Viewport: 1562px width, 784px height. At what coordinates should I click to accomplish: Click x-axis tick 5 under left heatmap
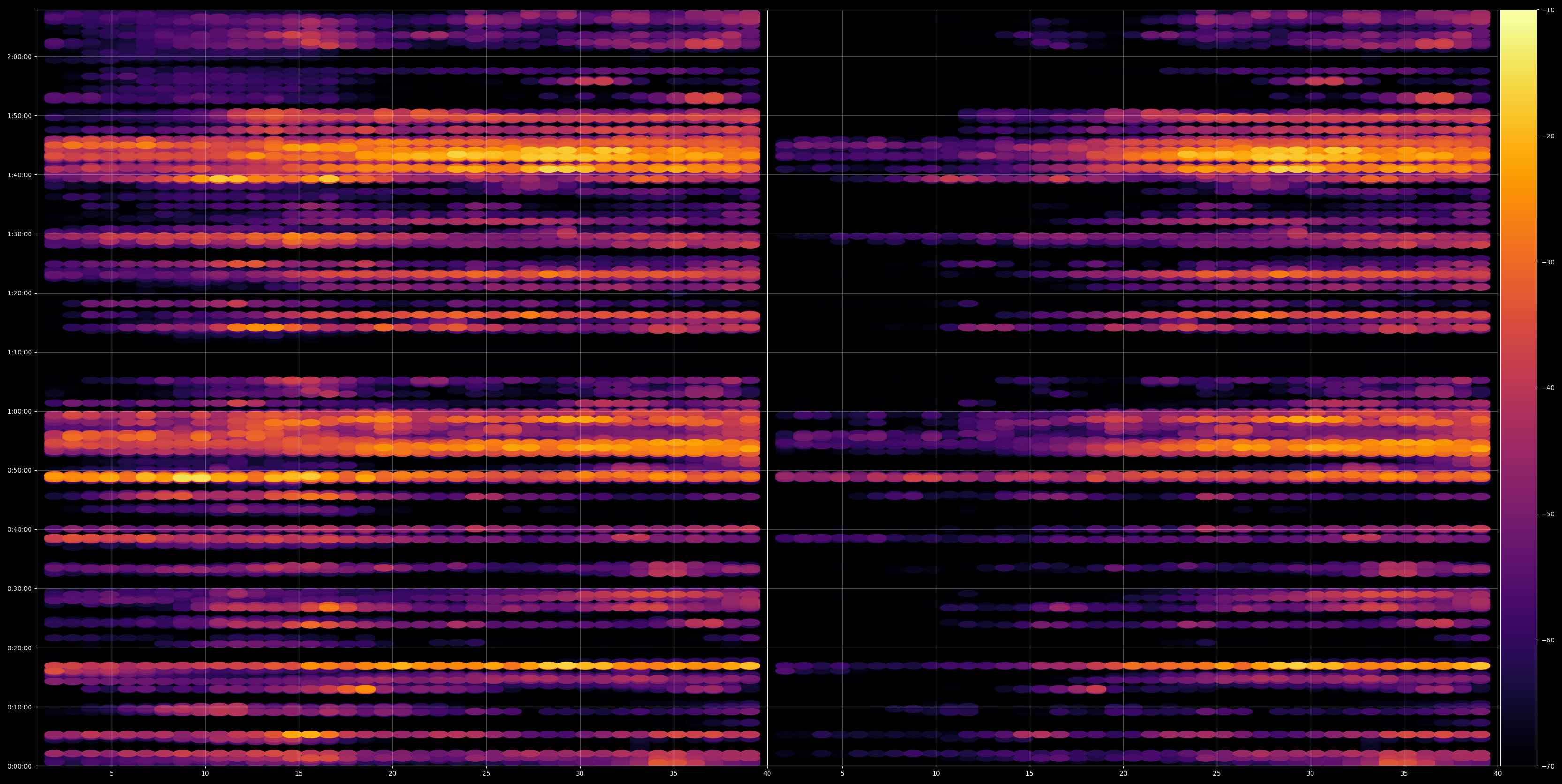[112, 774]
